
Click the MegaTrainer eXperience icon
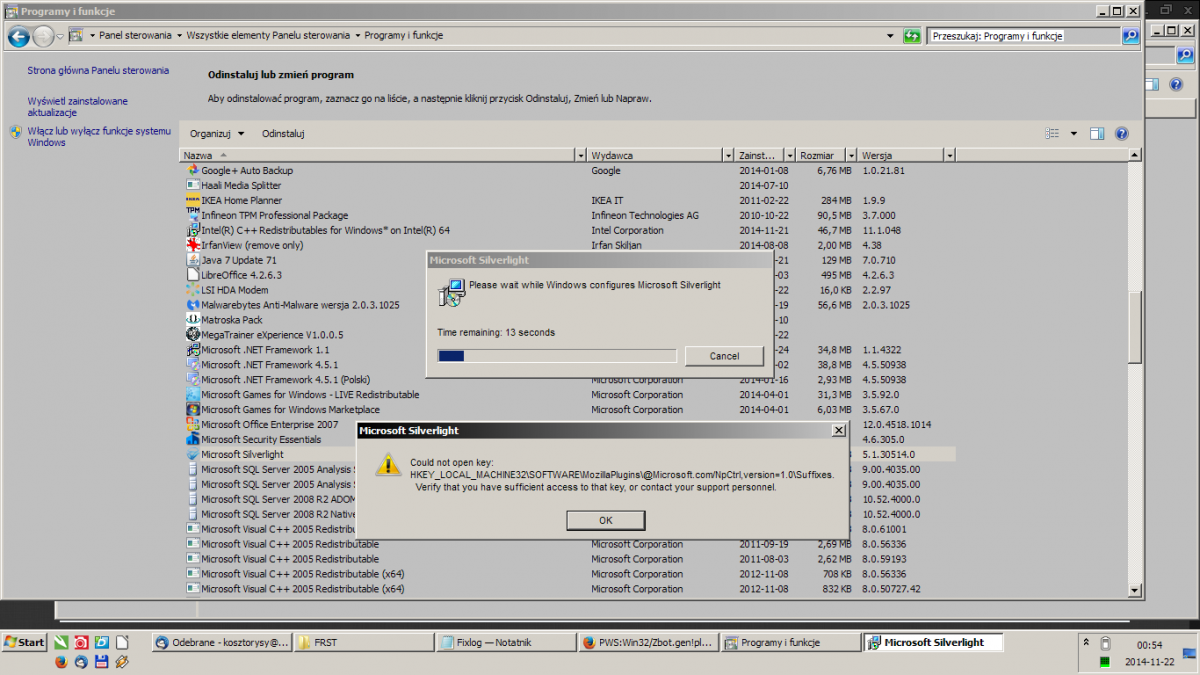(193, 335)
